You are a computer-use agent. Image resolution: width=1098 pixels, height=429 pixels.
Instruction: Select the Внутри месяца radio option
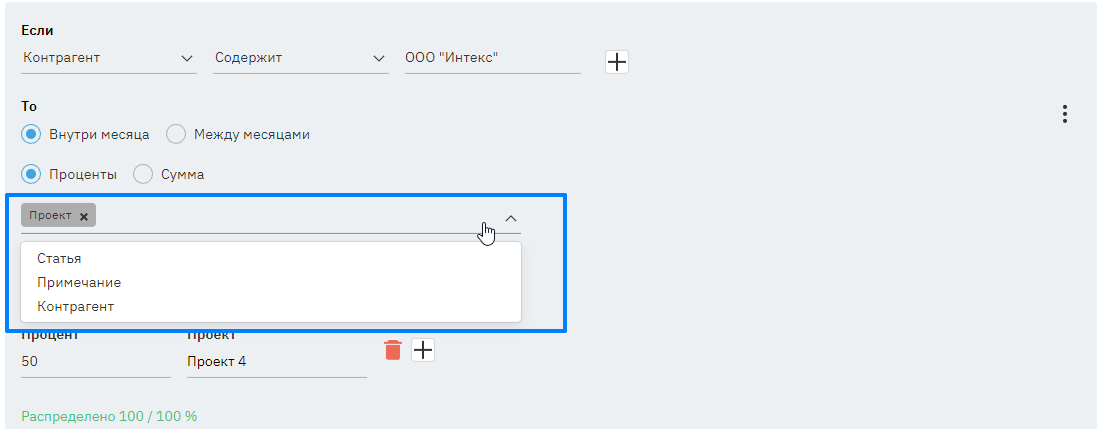pos(31,134)
